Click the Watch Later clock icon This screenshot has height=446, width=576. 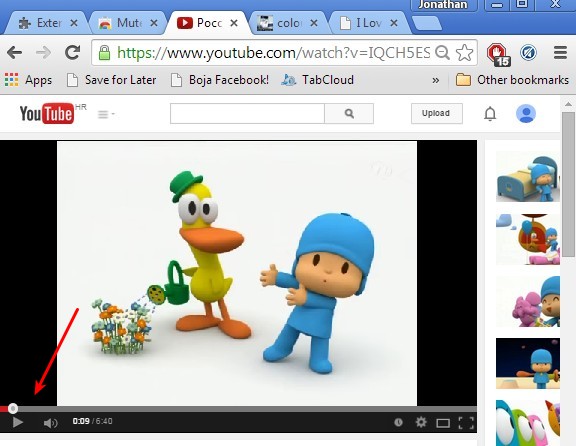398,422
